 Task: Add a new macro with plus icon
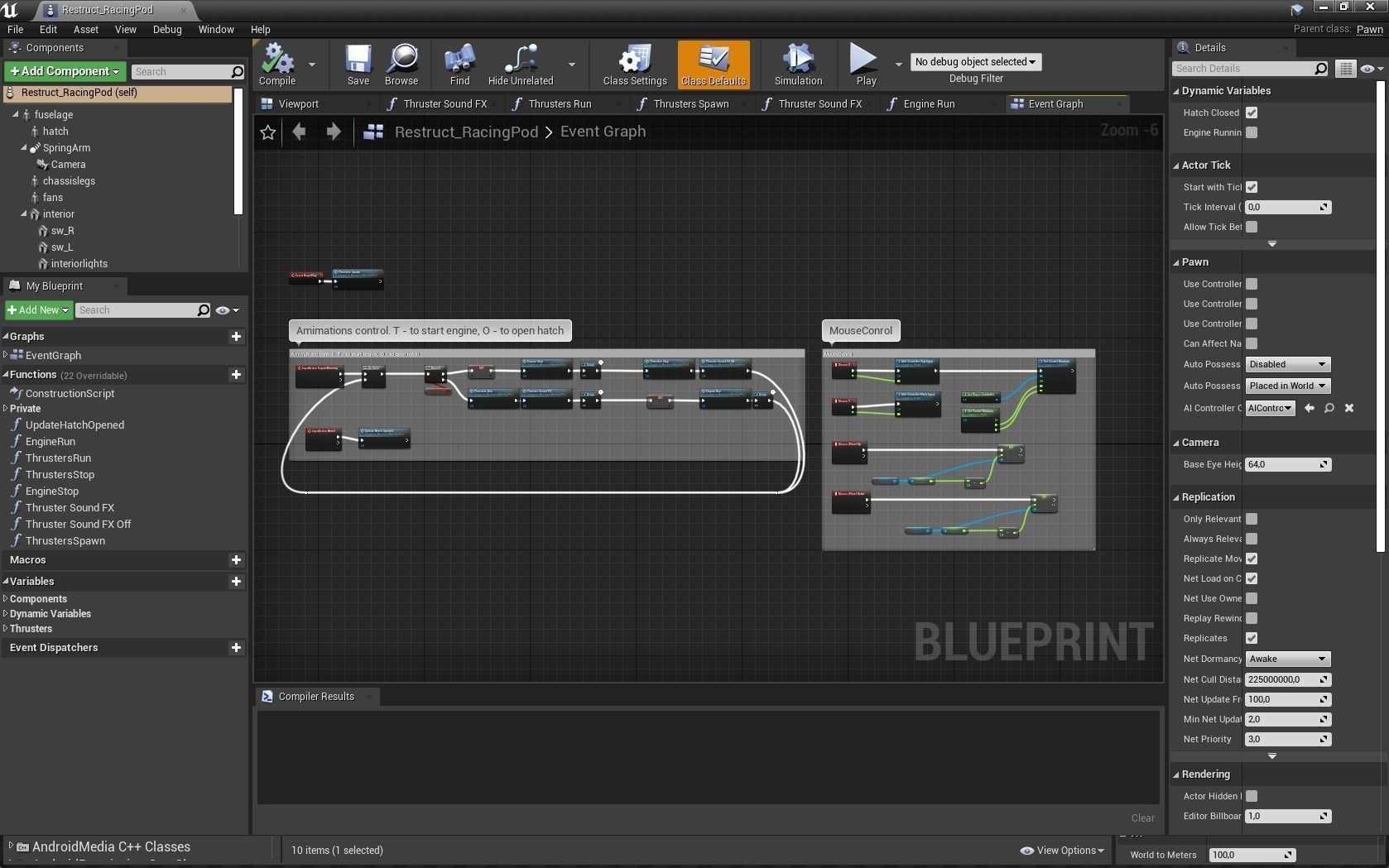coord(236,560)
